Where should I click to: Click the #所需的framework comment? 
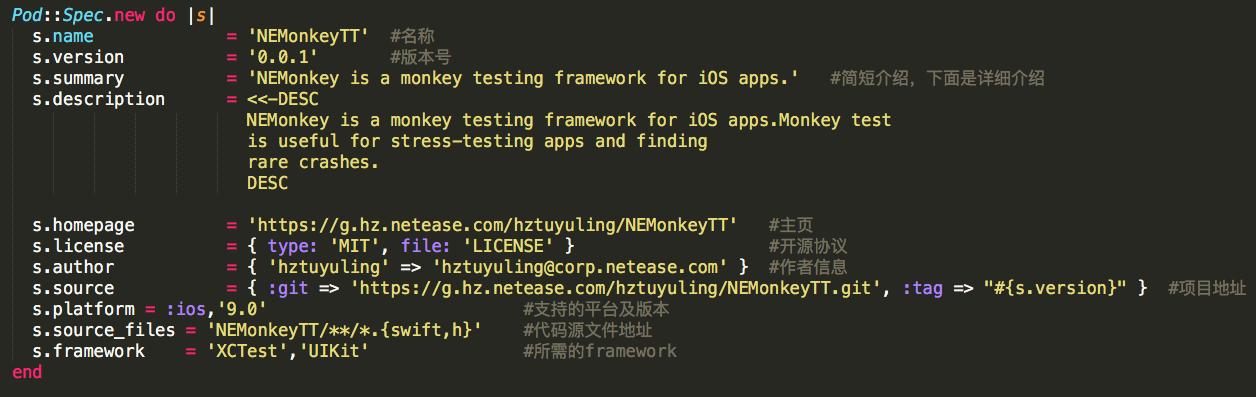[x=600, y=351]
